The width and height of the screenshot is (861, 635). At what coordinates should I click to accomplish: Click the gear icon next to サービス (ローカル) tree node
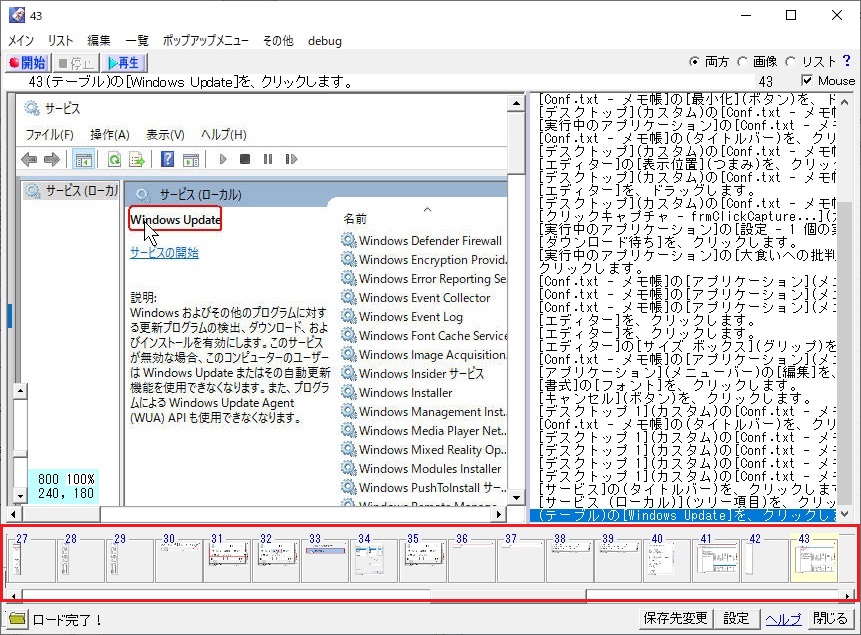coord(33,191)
